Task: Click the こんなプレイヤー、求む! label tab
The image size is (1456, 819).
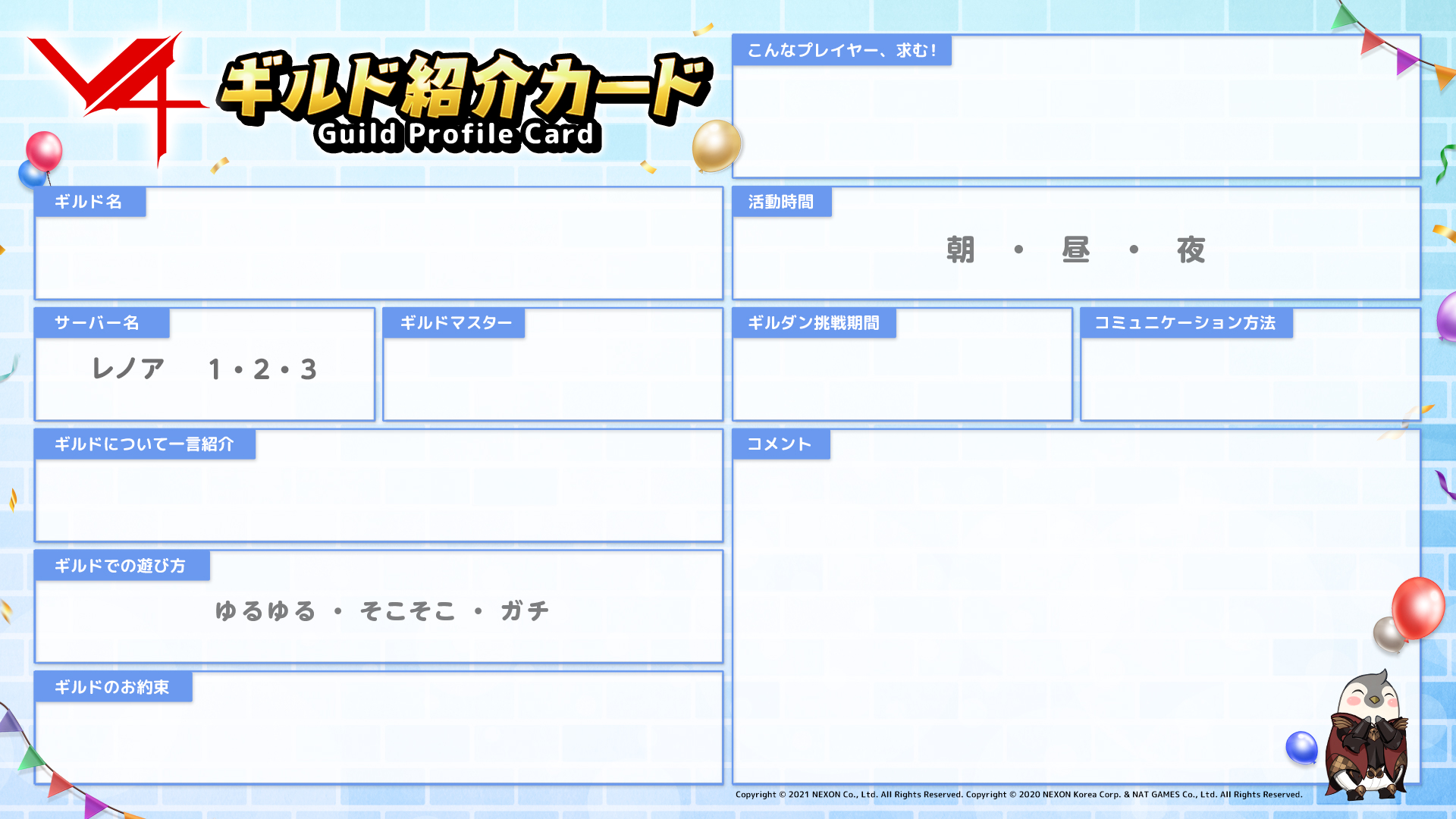Action: (x=842, y=50)
